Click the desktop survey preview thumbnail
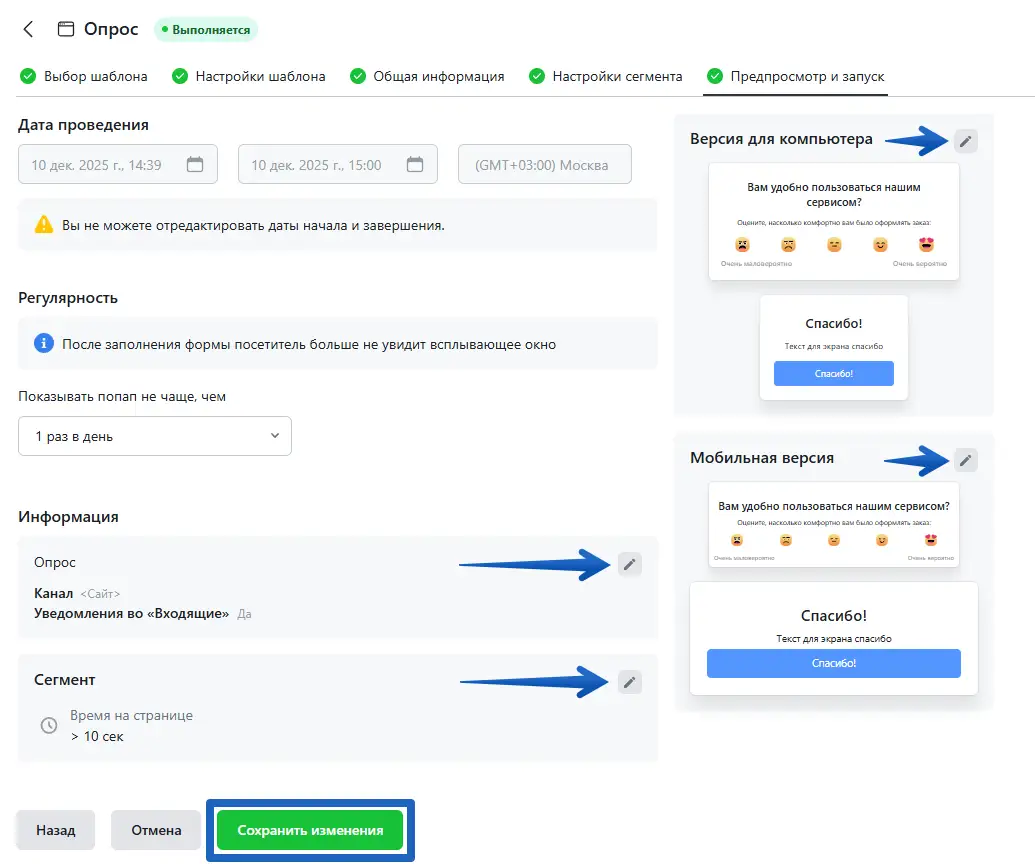The image size is (1035, 865). (x=833, y=222)
